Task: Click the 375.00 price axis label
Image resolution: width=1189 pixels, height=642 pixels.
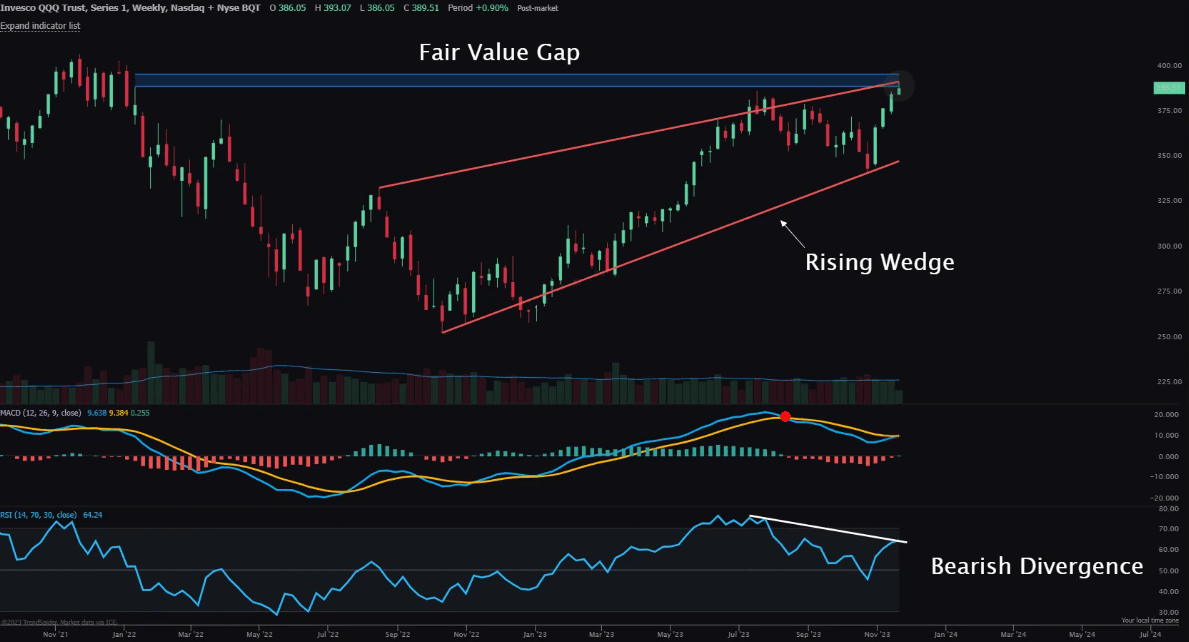Action: (x=1169, y=111)
